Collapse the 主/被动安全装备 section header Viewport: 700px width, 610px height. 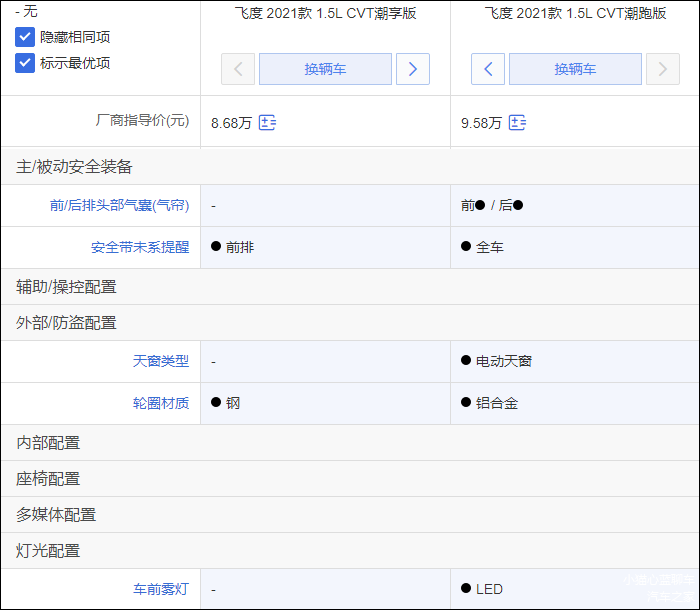(x=74, y=167)
